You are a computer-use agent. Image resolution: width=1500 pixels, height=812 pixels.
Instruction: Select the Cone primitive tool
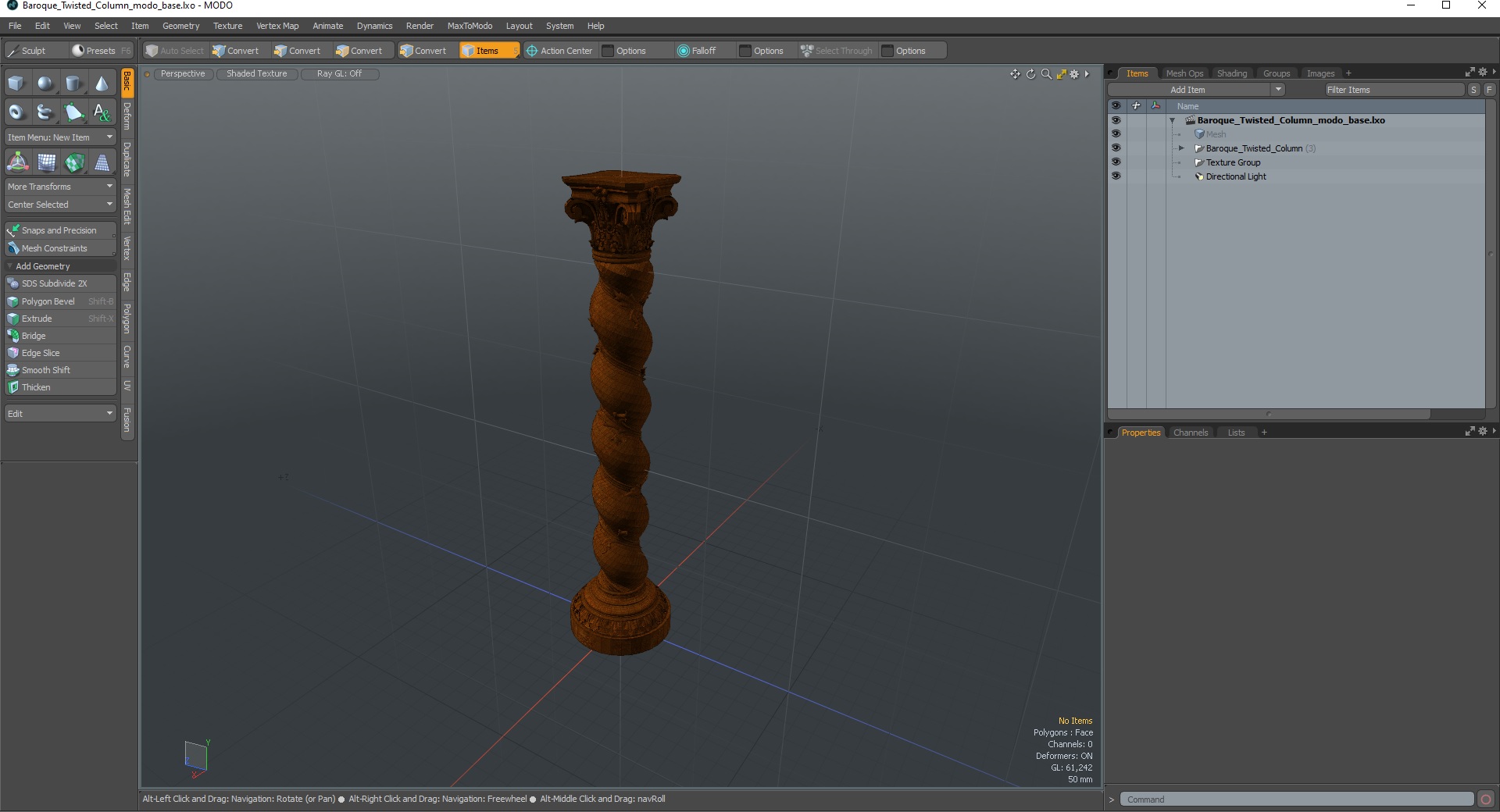(102, 84)
